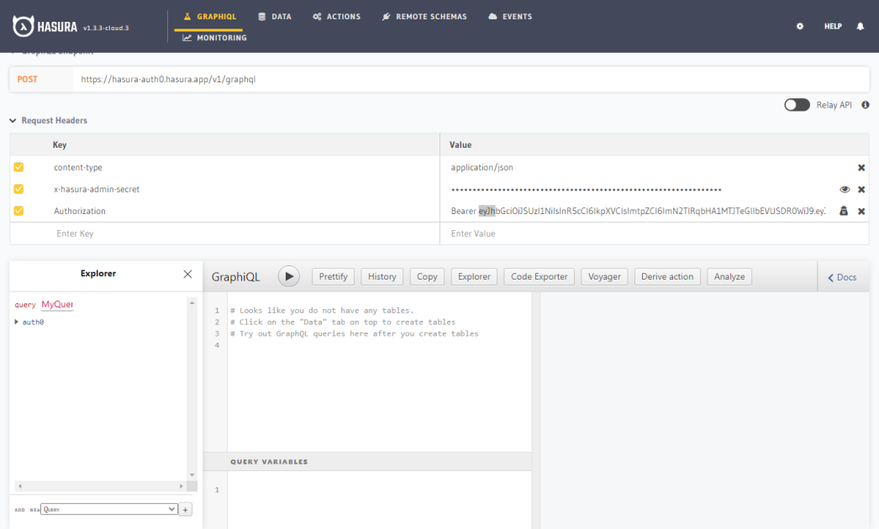Click the application/json header value

click(x=482, y=168)
